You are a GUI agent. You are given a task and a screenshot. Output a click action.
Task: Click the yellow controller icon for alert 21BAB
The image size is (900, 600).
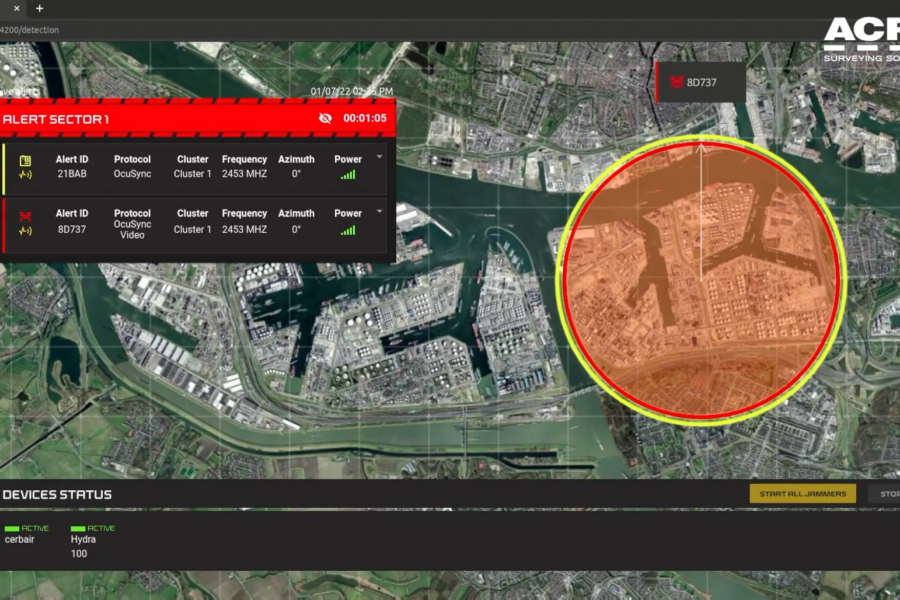click(x=25, y=160)
